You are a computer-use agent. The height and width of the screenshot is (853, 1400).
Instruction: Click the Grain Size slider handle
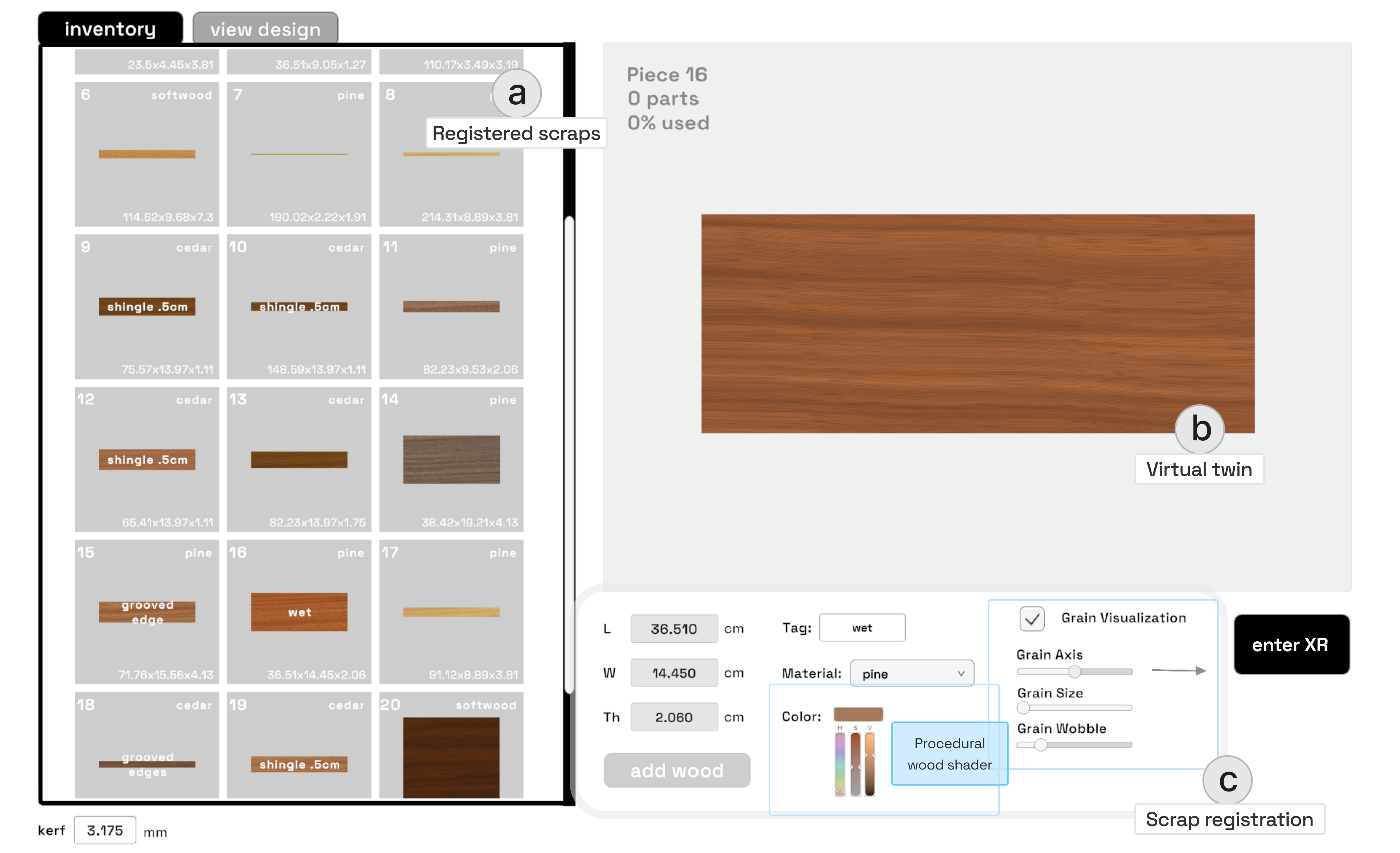(x=1023, y=708)
